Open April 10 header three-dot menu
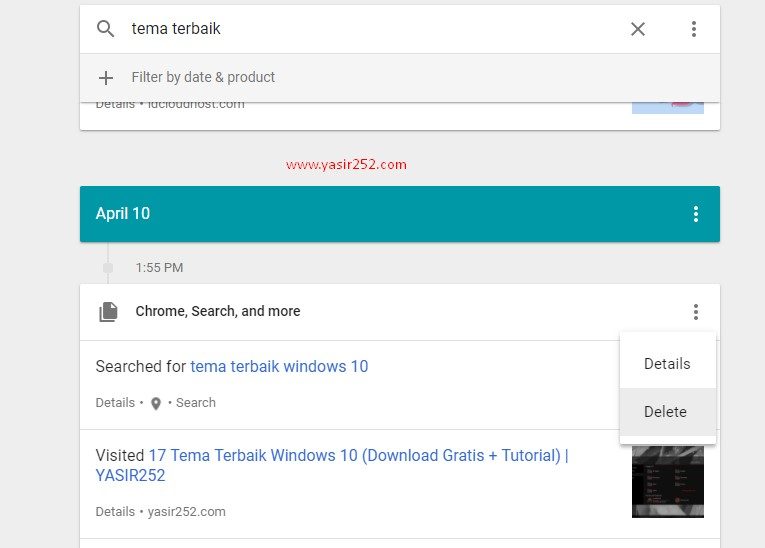 (x=696, y=214)
